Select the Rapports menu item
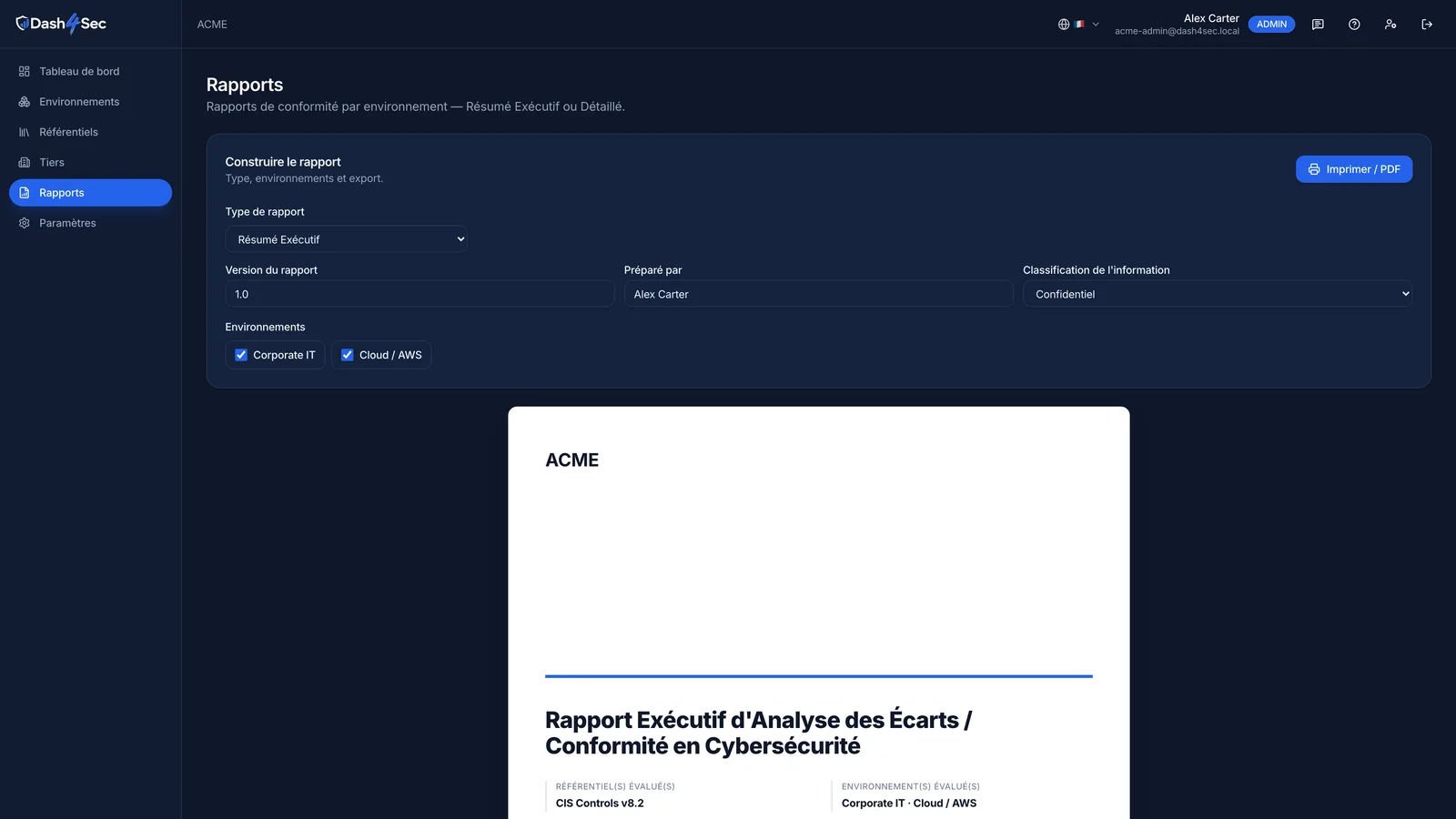Viewport: 1456px width, 819px height. (90, 193)
